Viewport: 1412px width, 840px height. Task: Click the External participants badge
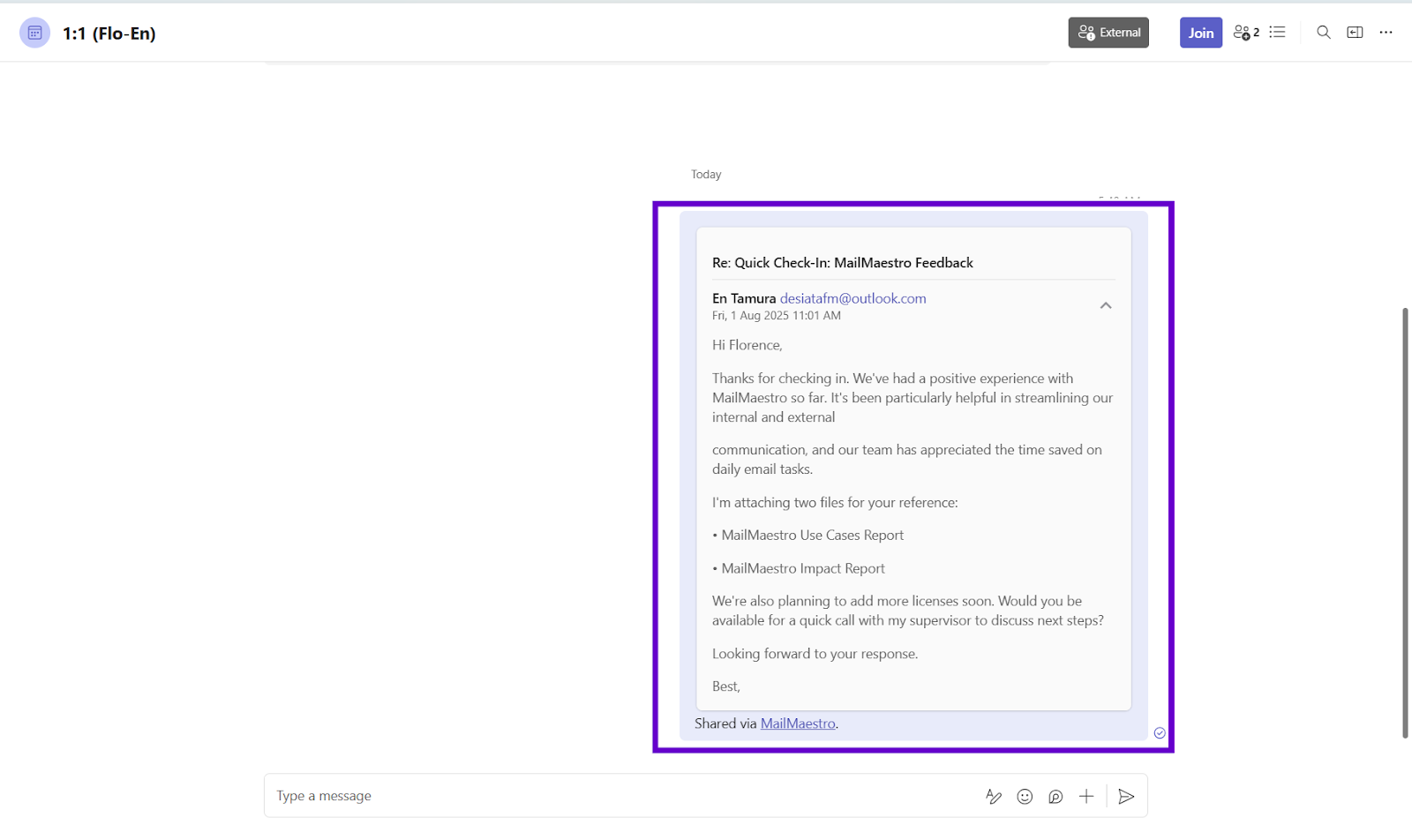[1108, 33]
